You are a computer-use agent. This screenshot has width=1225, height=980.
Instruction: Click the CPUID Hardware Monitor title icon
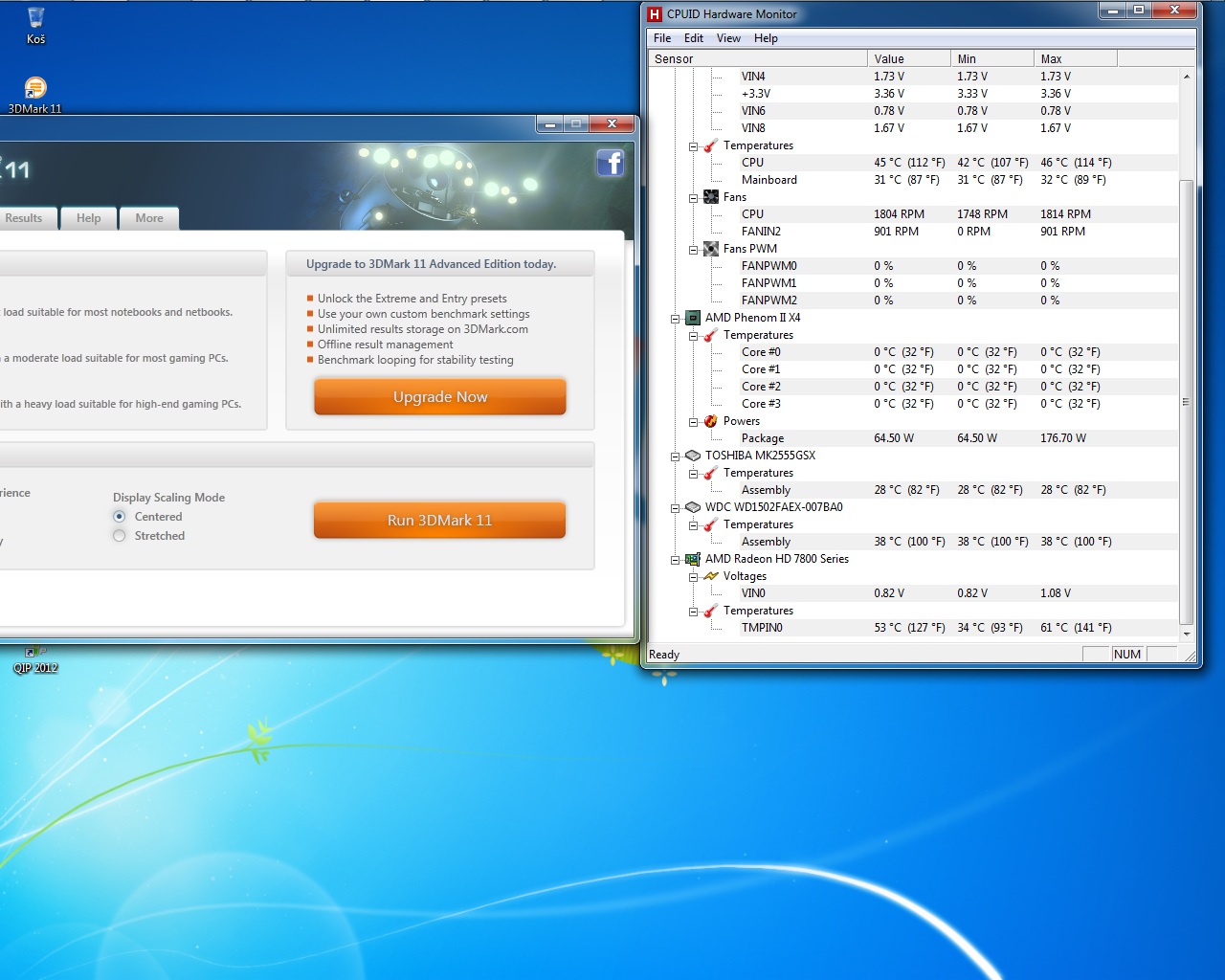pos(655,14)
